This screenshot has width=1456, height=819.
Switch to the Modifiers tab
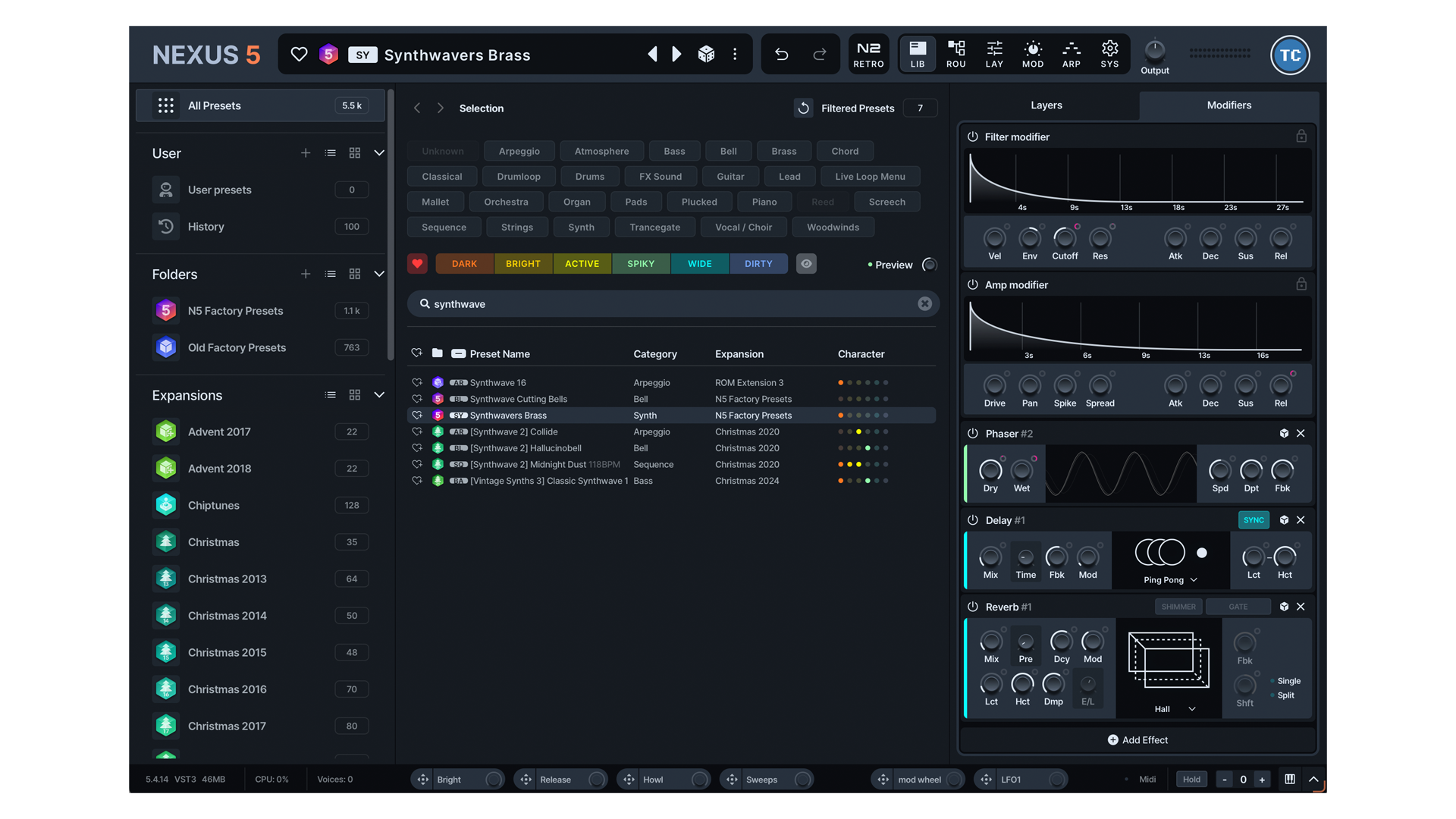point(1228,105)
